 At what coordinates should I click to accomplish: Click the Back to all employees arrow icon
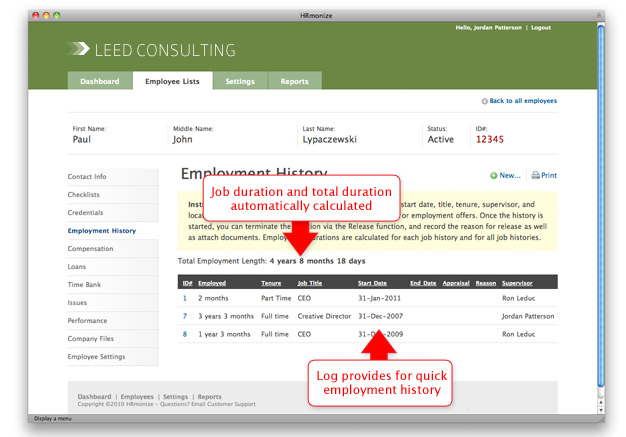click(485, 101)
